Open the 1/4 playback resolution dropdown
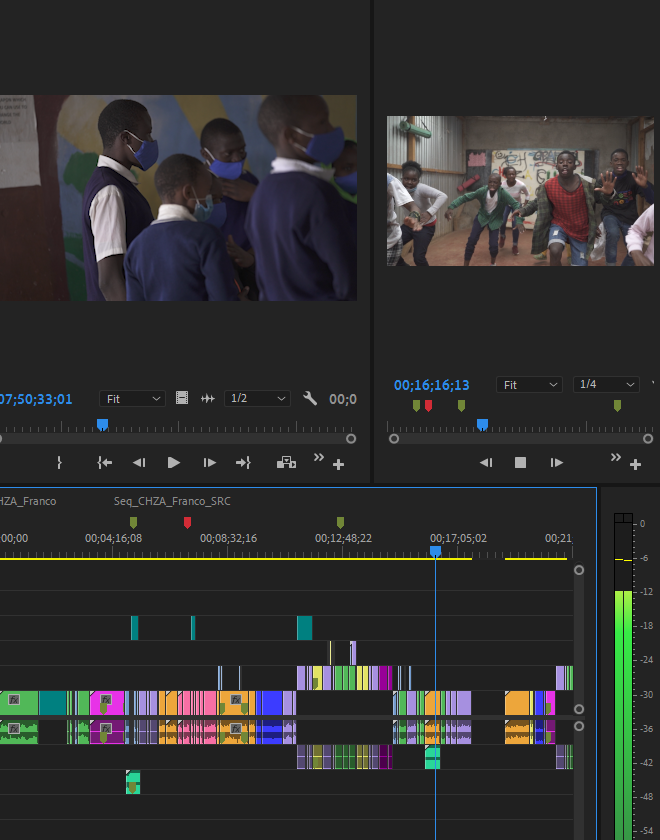The height and width of the screenshot is (840, 660). [606, 385]
